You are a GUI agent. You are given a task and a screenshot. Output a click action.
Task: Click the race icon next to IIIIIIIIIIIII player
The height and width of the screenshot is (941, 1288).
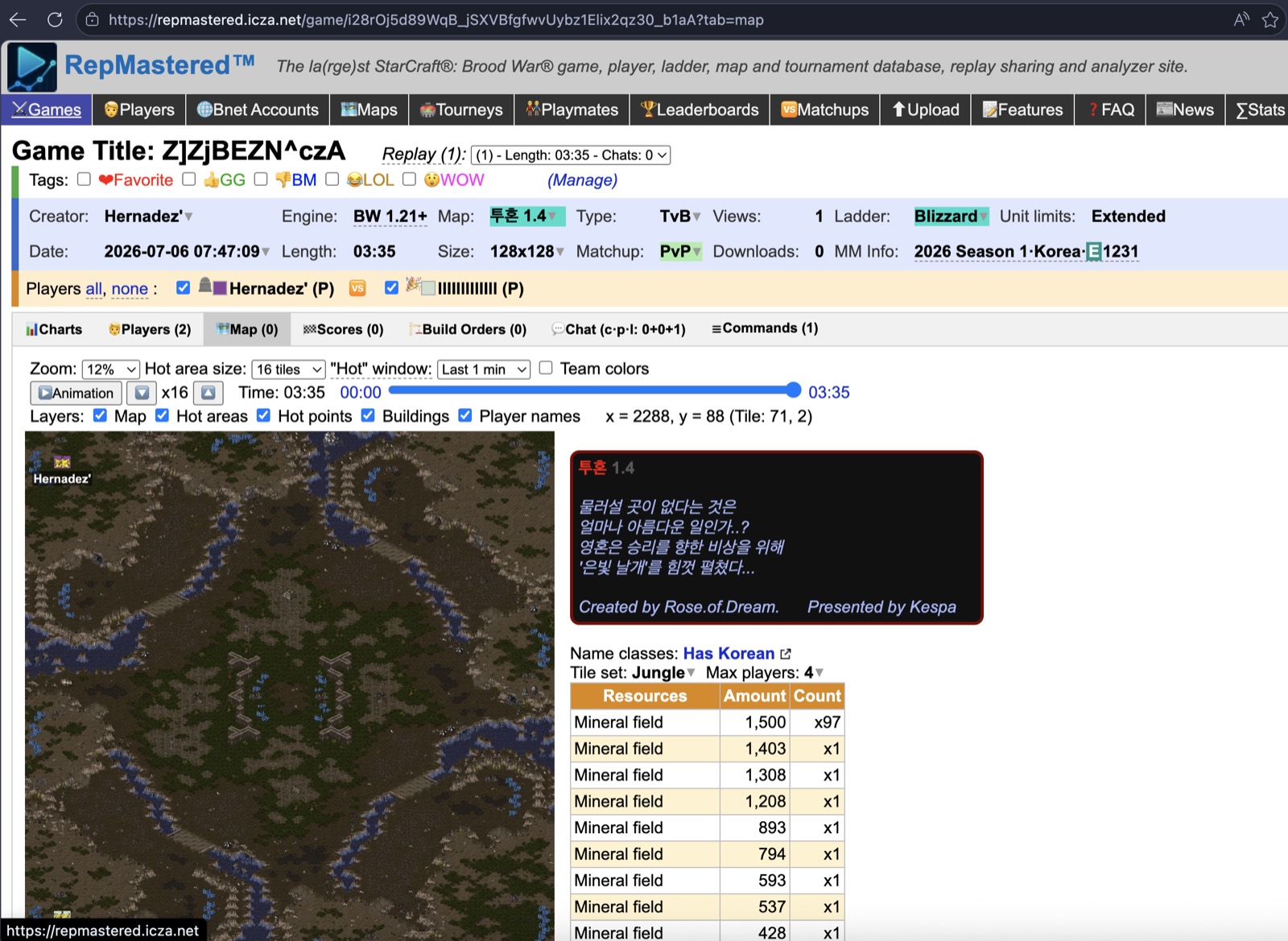[413, 285]
